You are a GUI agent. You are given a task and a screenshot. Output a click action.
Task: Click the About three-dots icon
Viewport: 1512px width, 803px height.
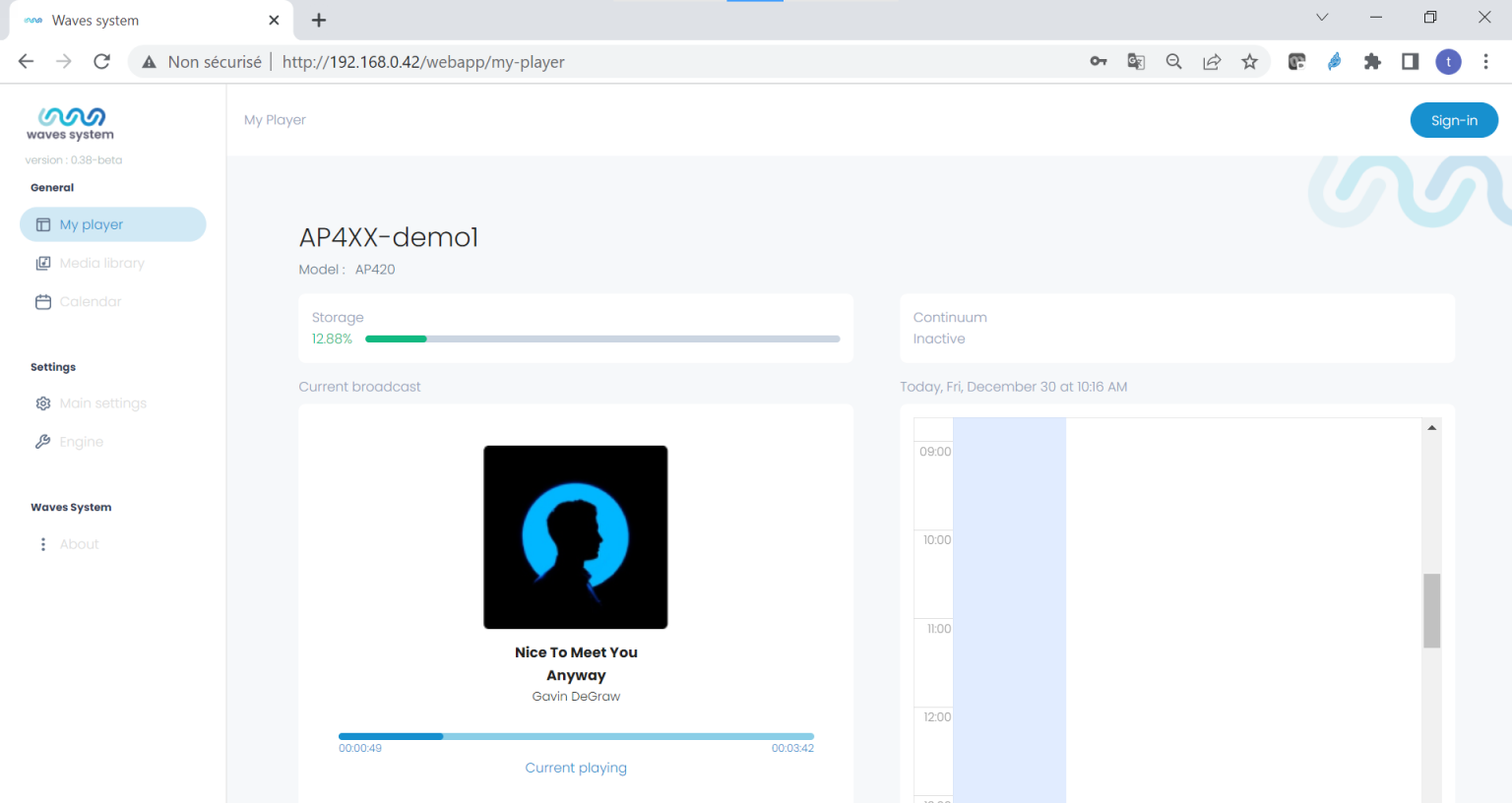[x=43, y=544]
